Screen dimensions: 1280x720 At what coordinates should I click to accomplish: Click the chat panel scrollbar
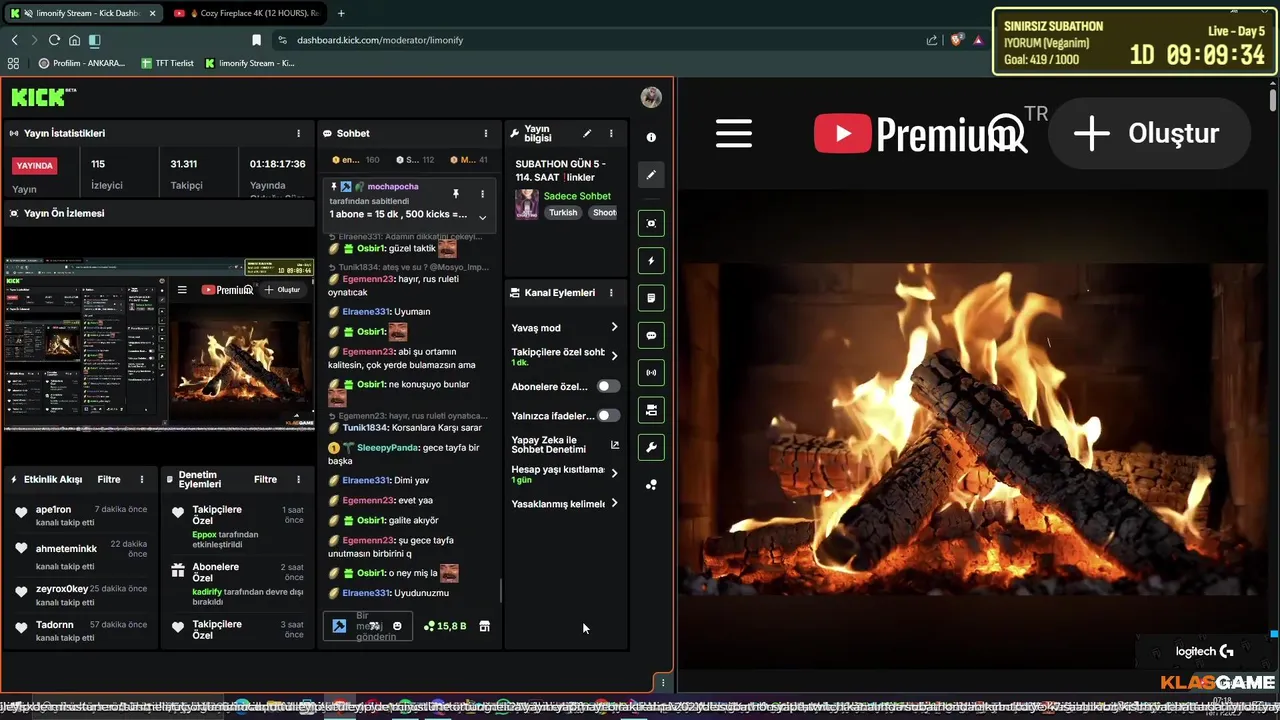point(500,590)
